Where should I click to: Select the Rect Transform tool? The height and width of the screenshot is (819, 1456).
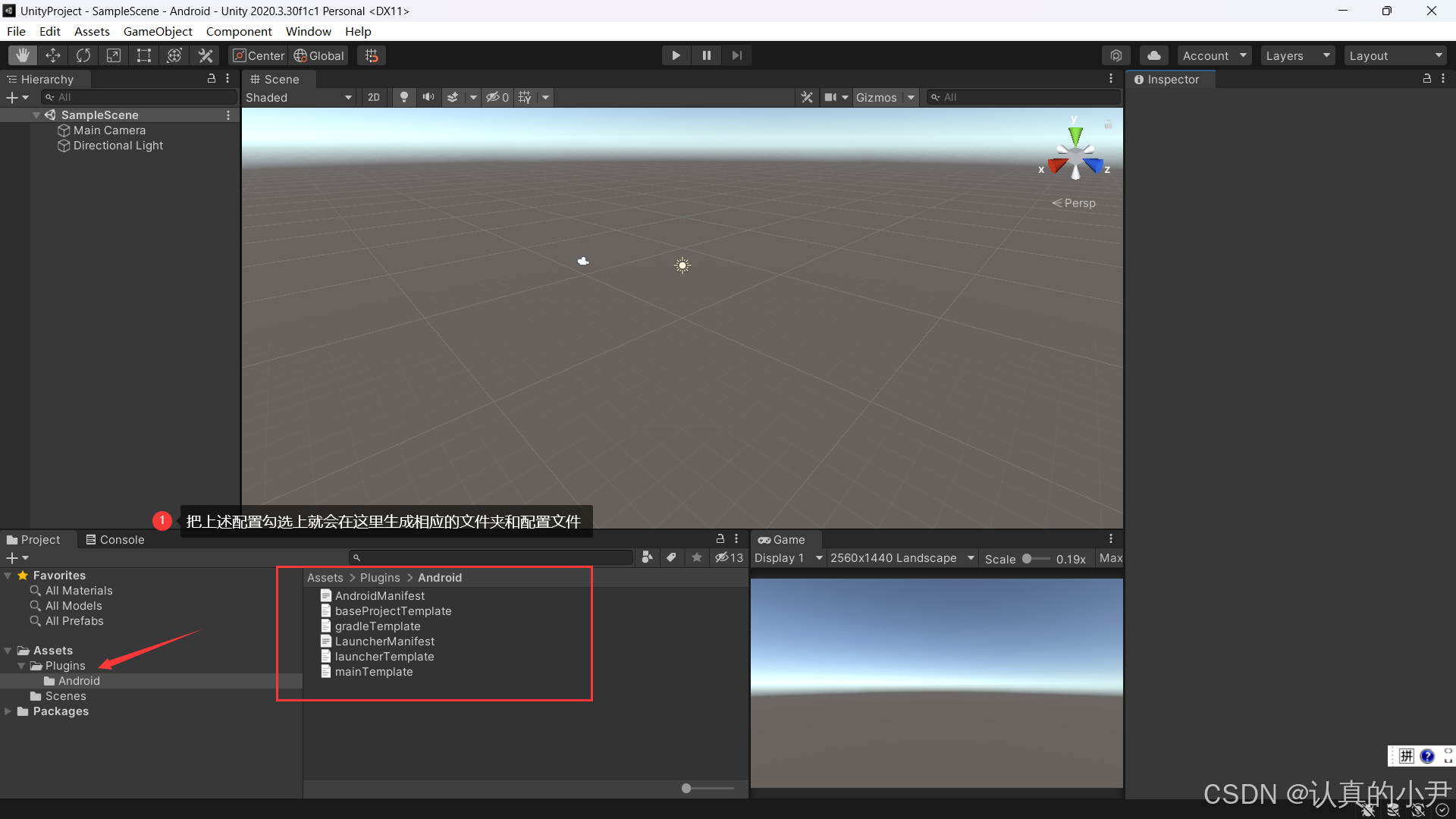[144, 55]
